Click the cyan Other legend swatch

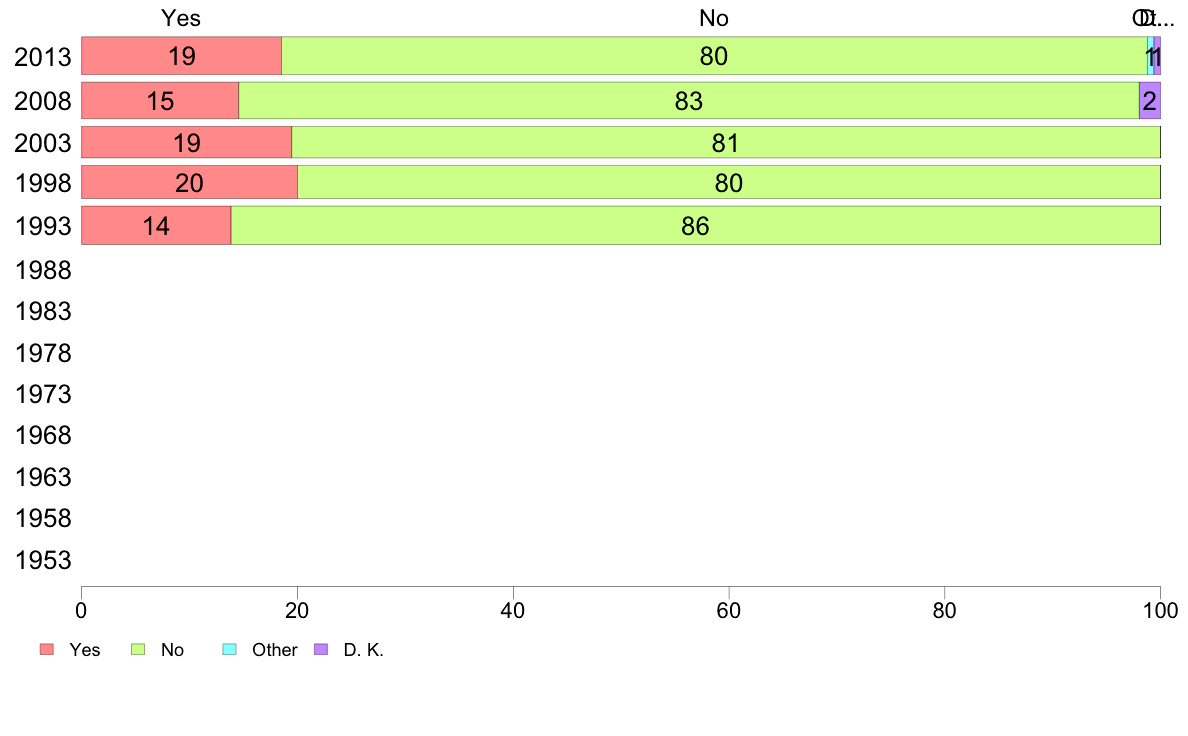click(230, 650)
